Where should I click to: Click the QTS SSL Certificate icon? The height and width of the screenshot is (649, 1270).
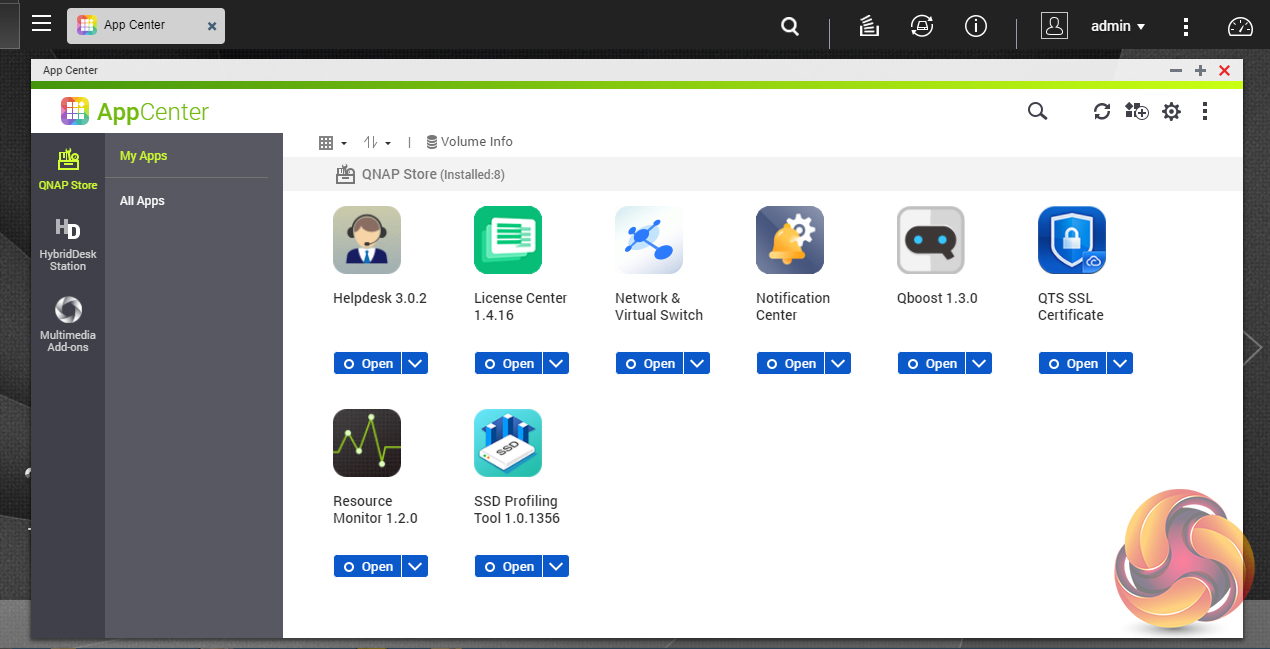[x=1072, y=240]
